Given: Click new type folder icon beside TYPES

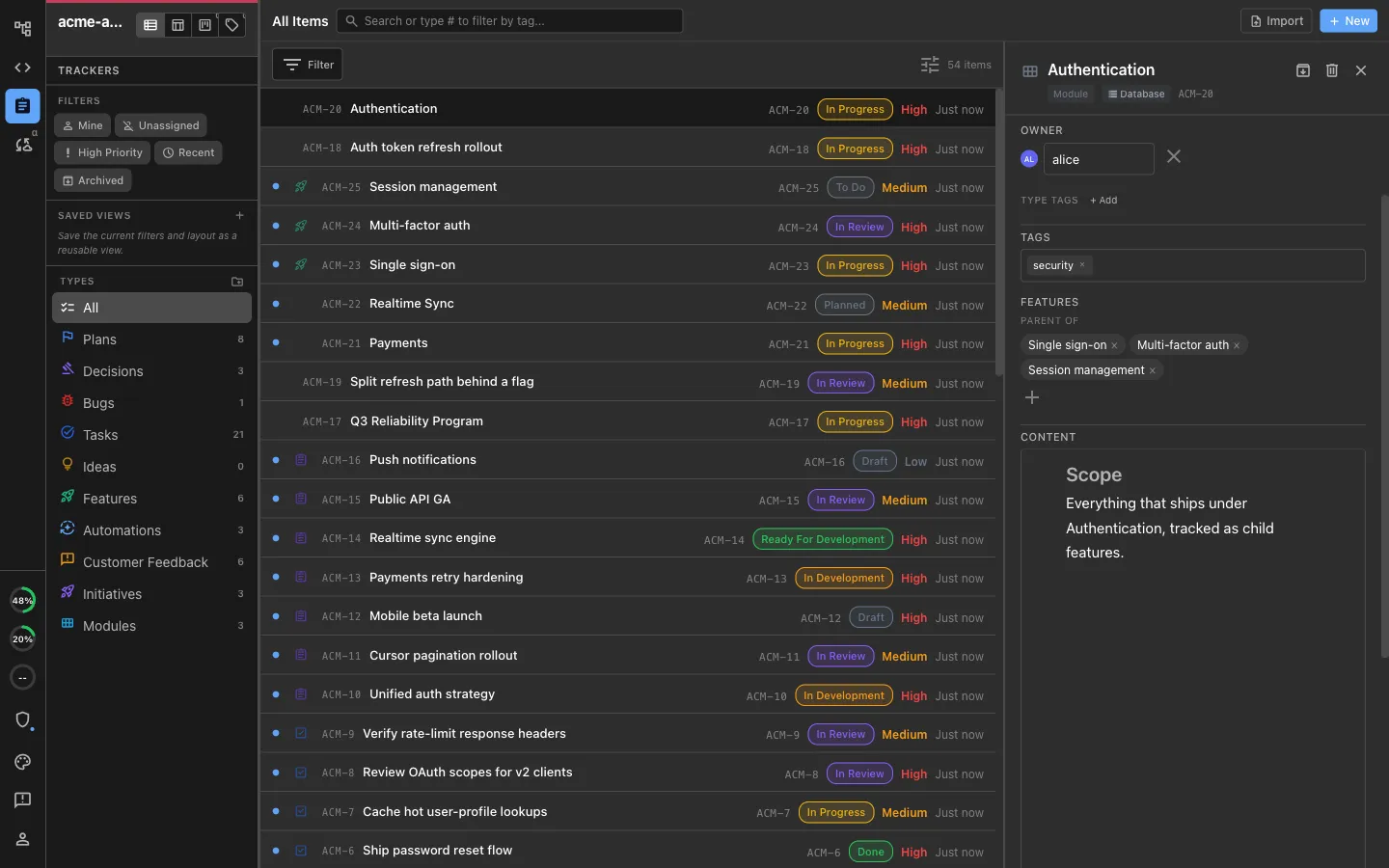Looking at the screenshot, I should [x=237, y=282].
